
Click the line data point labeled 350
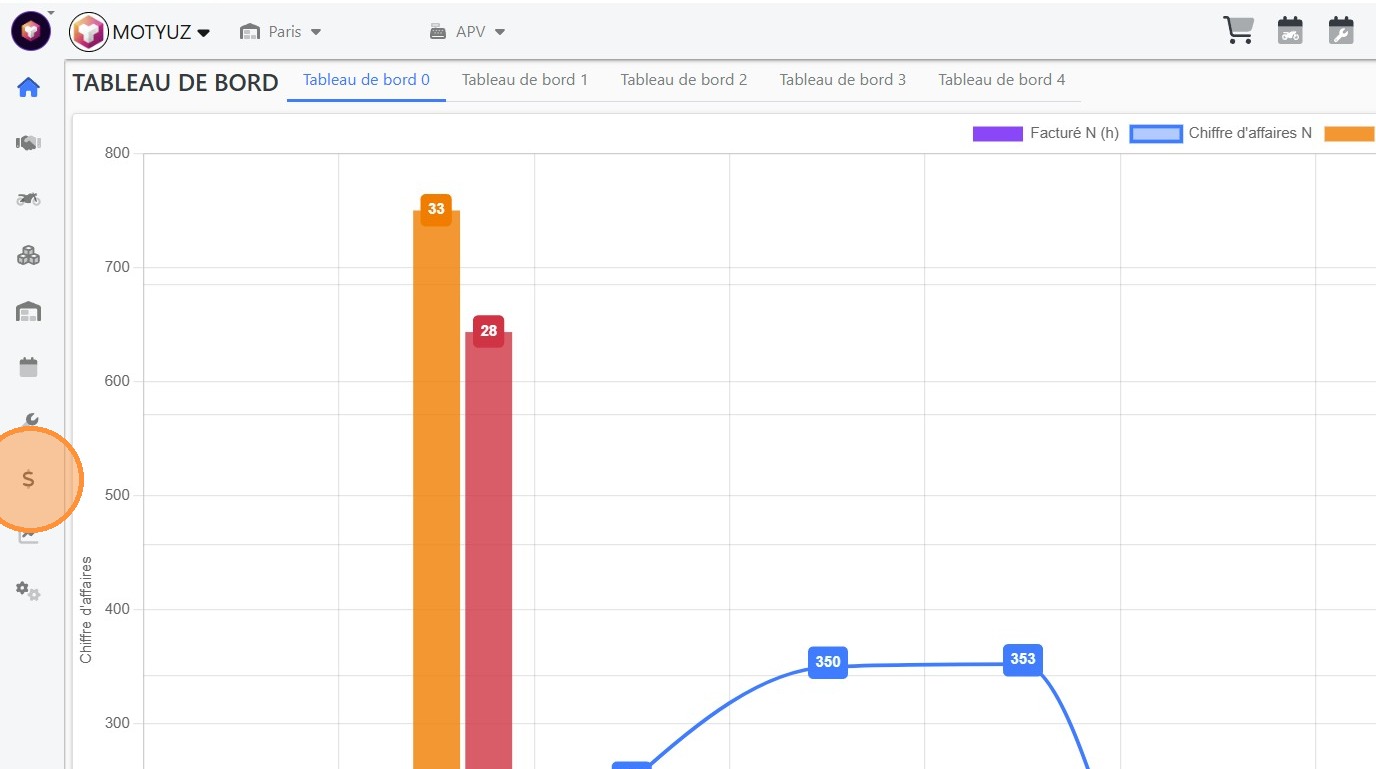pos(828,662)
